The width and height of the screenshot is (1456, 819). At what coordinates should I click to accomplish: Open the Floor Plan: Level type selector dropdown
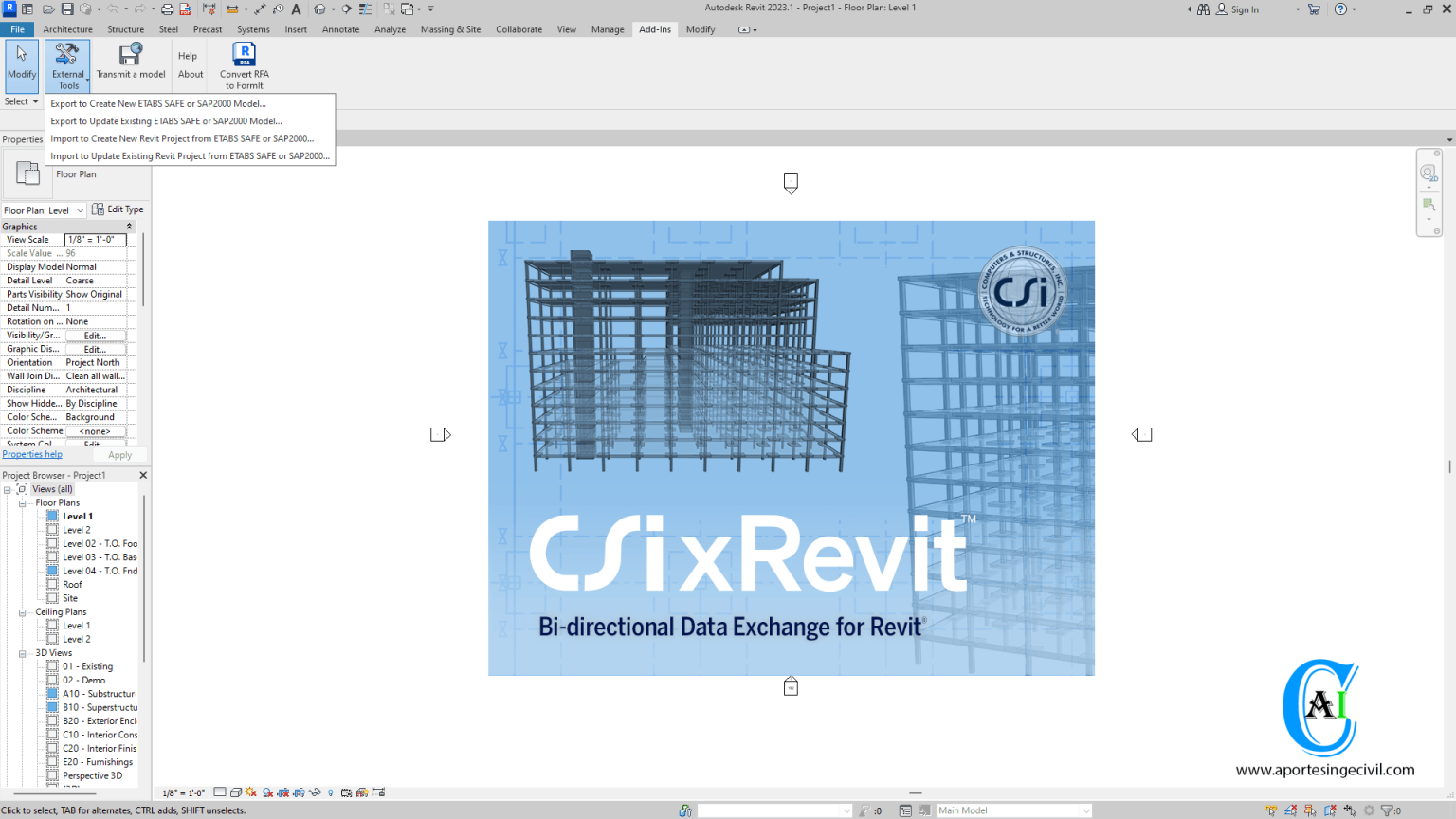[x=44, y=210]
